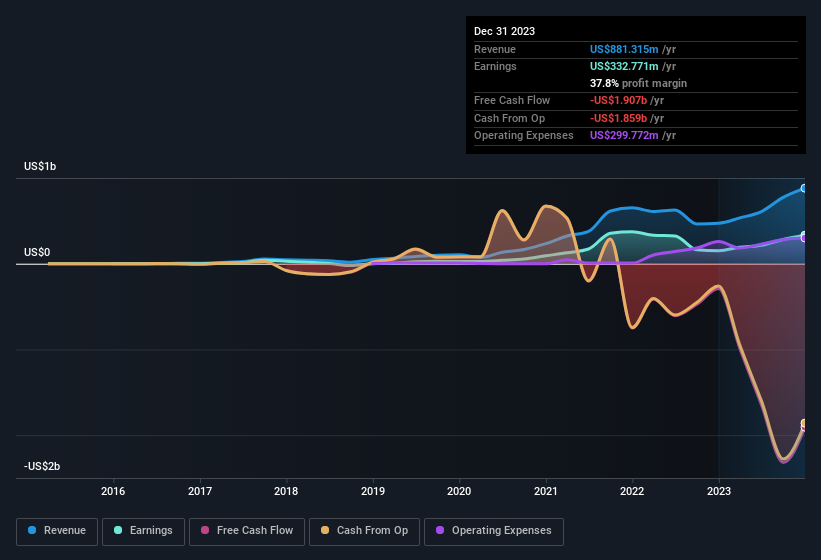
Task: Click the 2019 x-axis label
Action: tap(373, 491)
